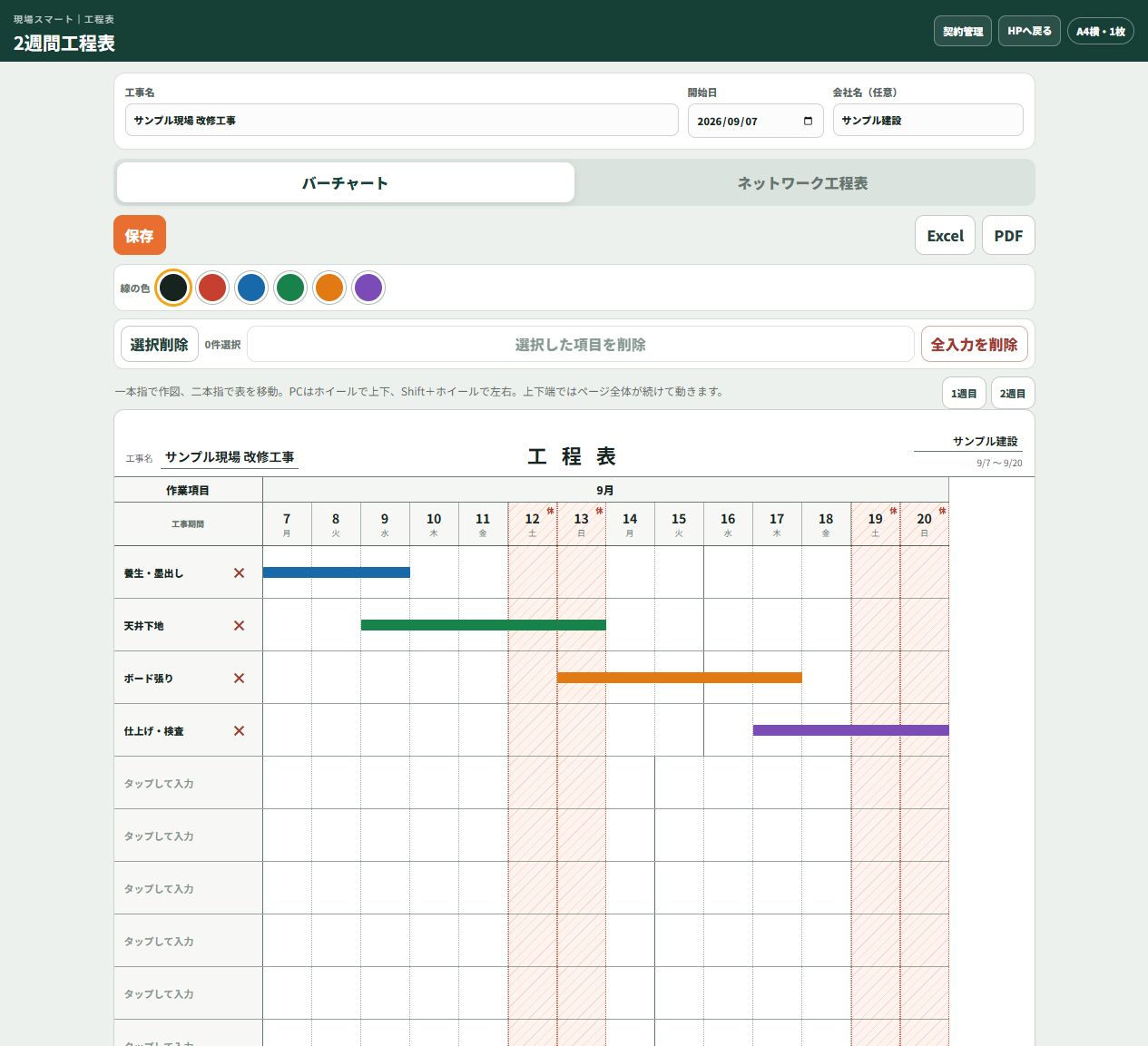This screenshot has height=1046, width=1148.
Task: Click the 天井下地 task name
Action: point(144,626)
